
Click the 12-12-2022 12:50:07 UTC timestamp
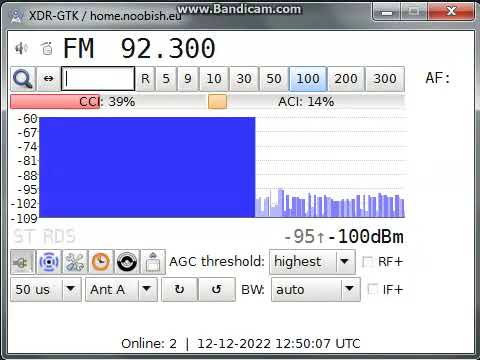[x=279, y=344]
